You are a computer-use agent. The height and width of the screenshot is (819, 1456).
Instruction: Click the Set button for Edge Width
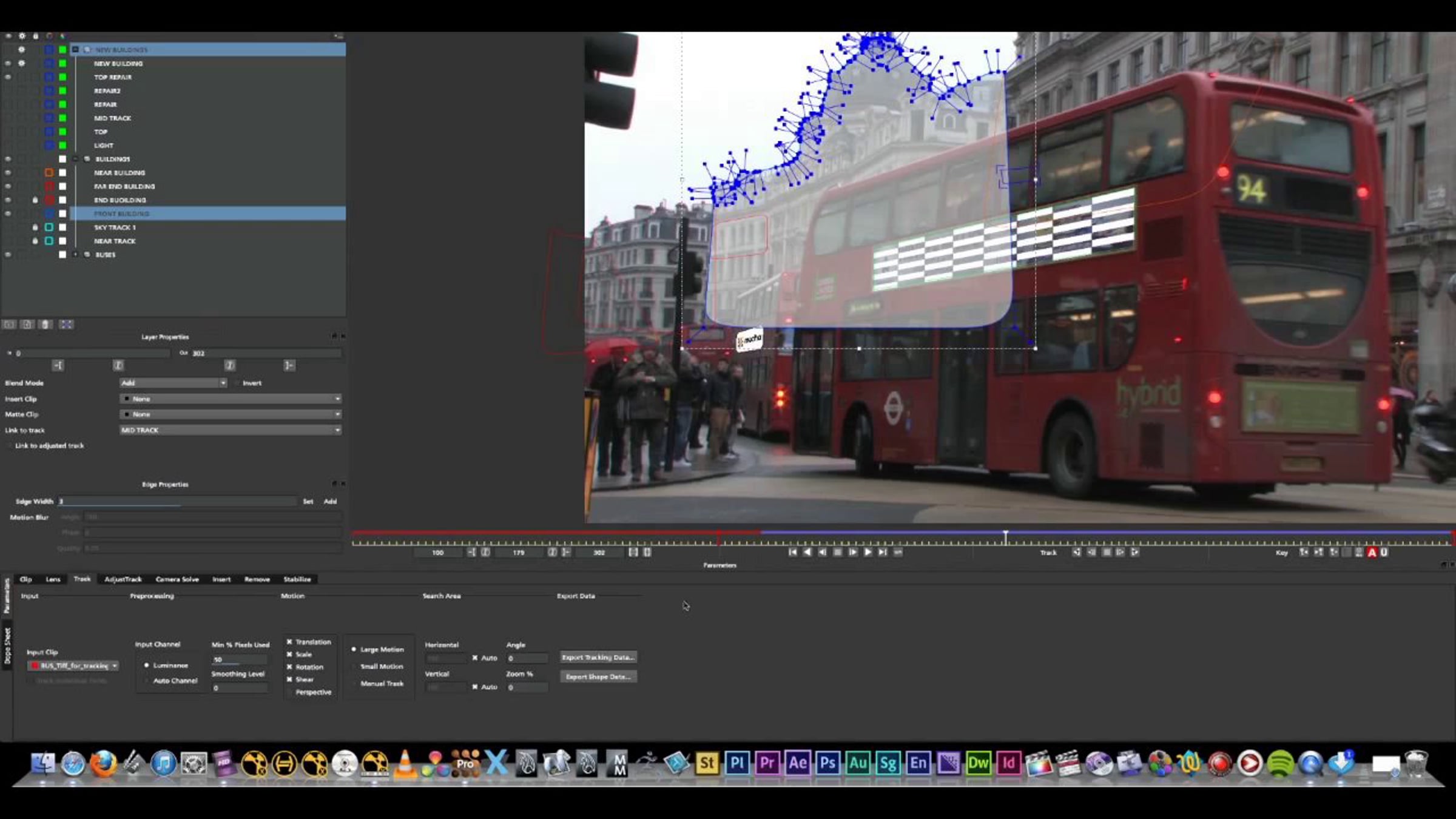[x=308, y=502]
